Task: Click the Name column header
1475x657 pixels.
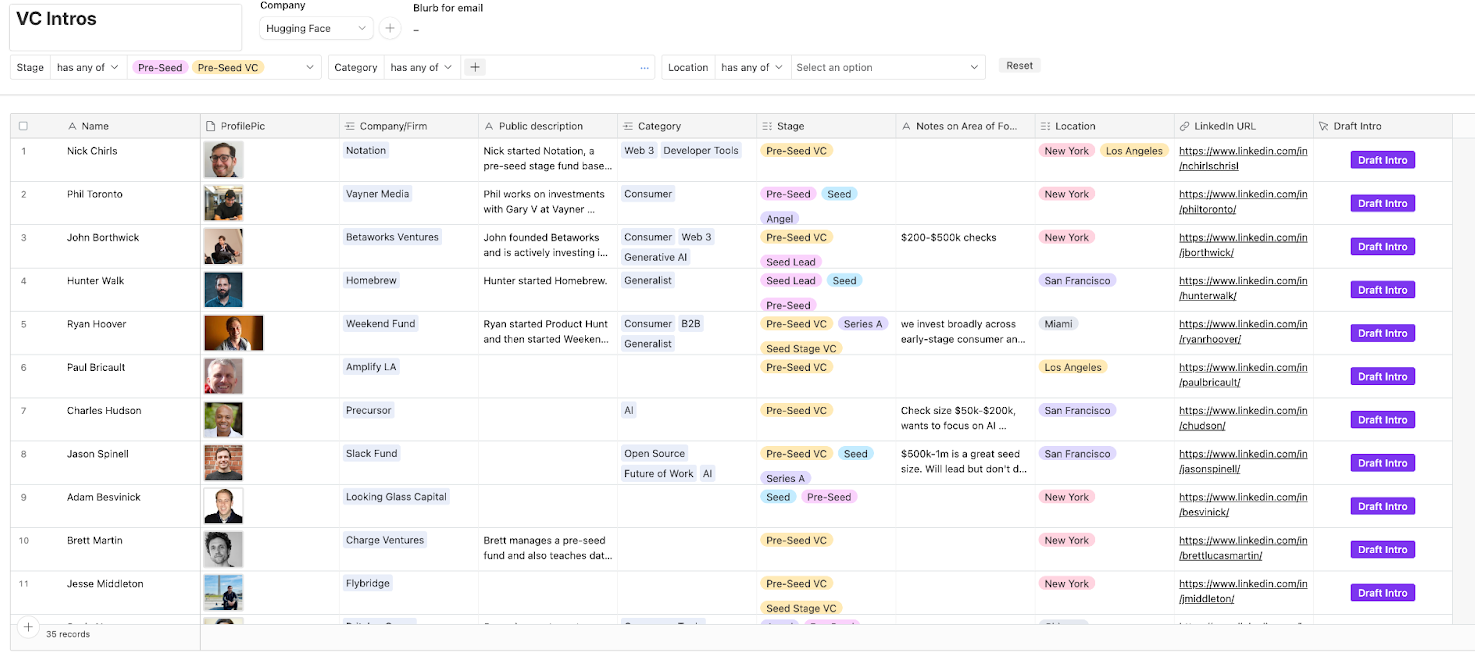Action: tap(95, 127)
